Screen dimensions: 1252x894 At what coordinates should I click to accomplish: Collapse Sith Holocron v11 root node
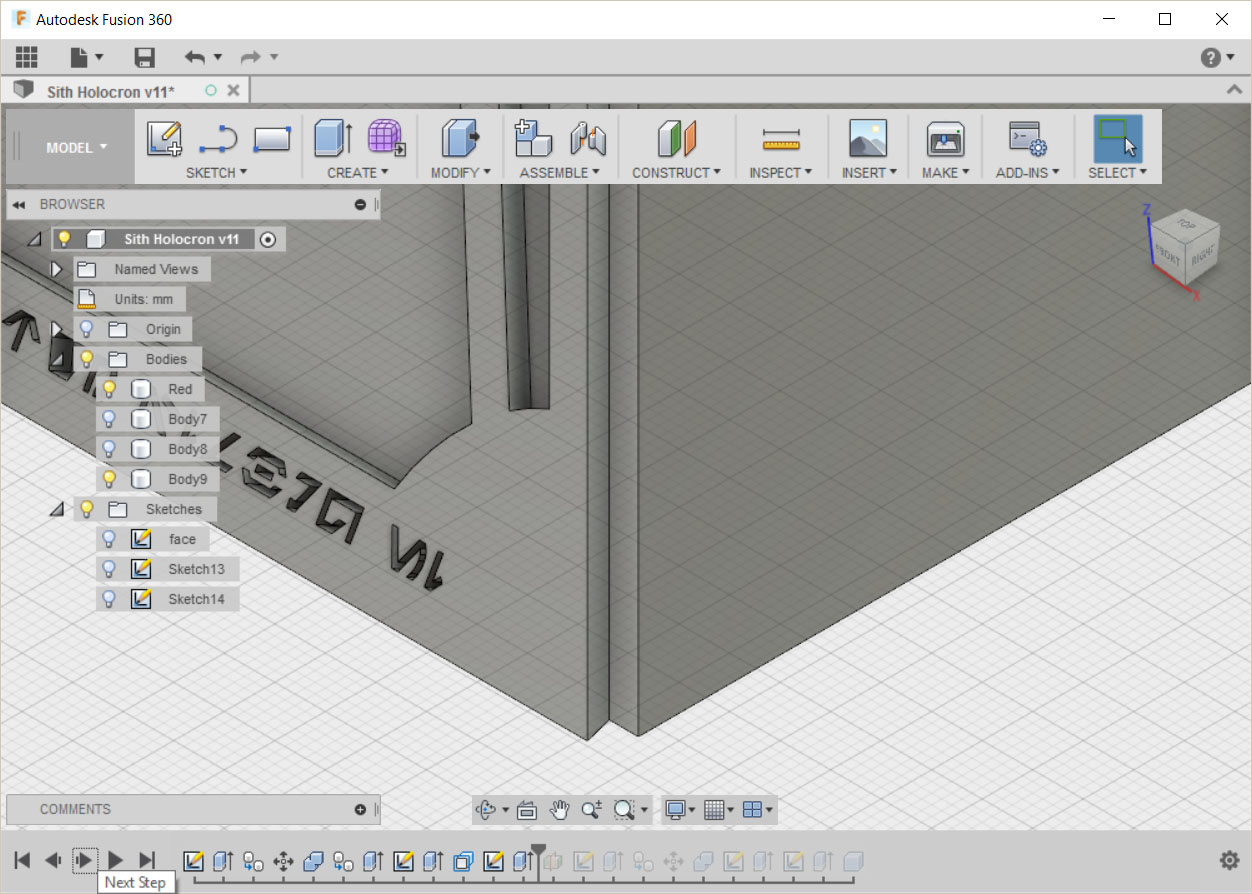(x=34, y=239)
